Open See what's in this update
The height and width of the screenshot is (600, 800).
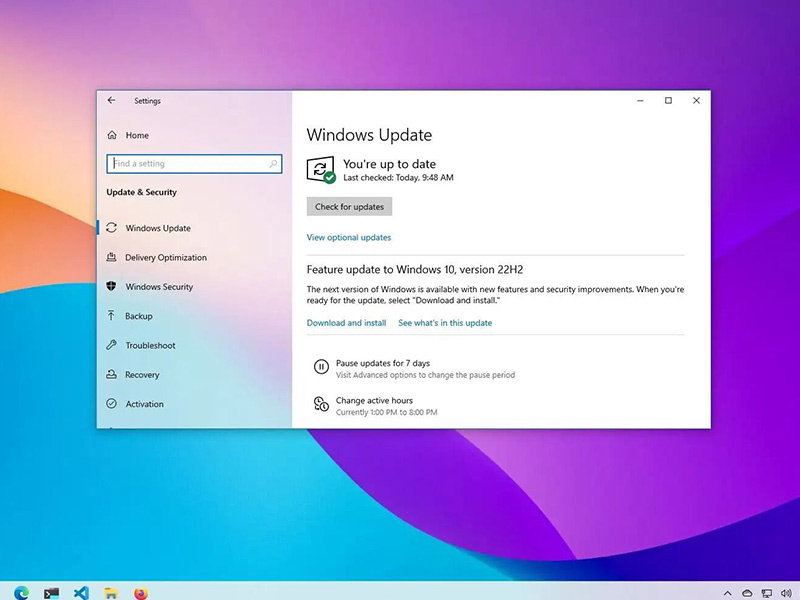tap(445, 323)
